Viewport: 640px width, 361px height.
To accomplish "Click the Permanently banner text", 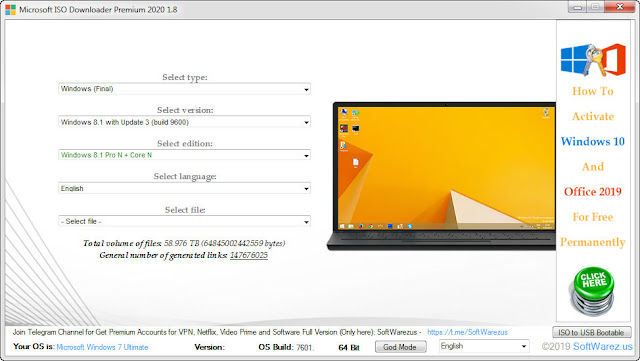I will [x=593, y=242].
